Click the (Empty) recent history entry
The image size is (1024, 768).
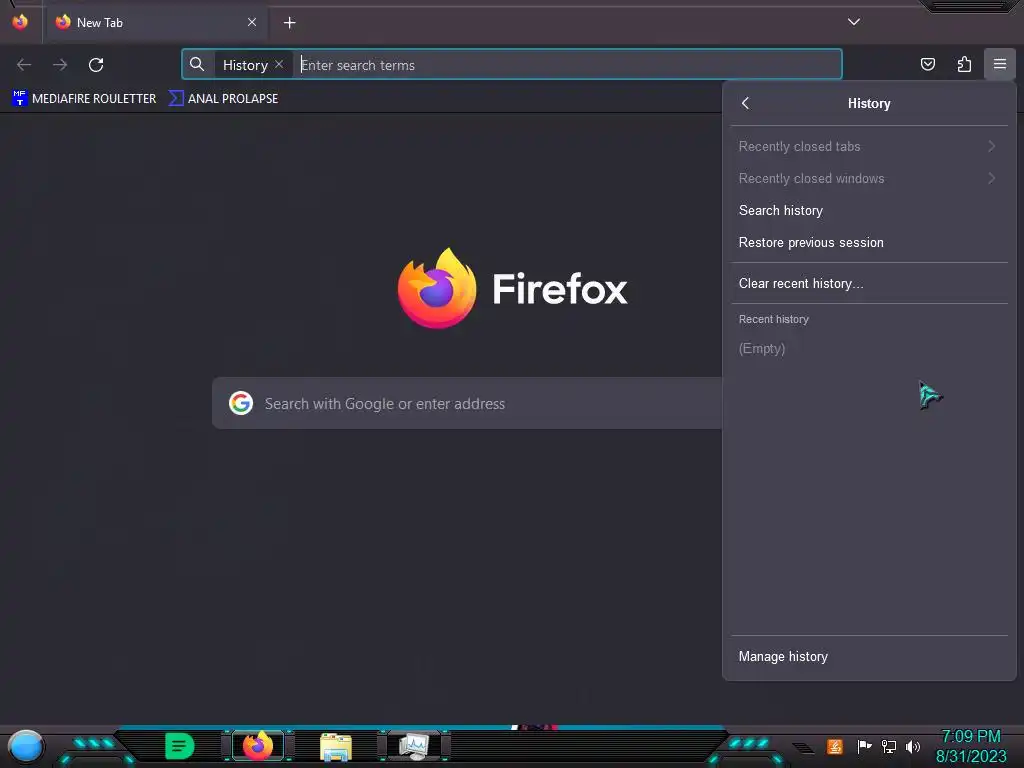click(761, 348)
